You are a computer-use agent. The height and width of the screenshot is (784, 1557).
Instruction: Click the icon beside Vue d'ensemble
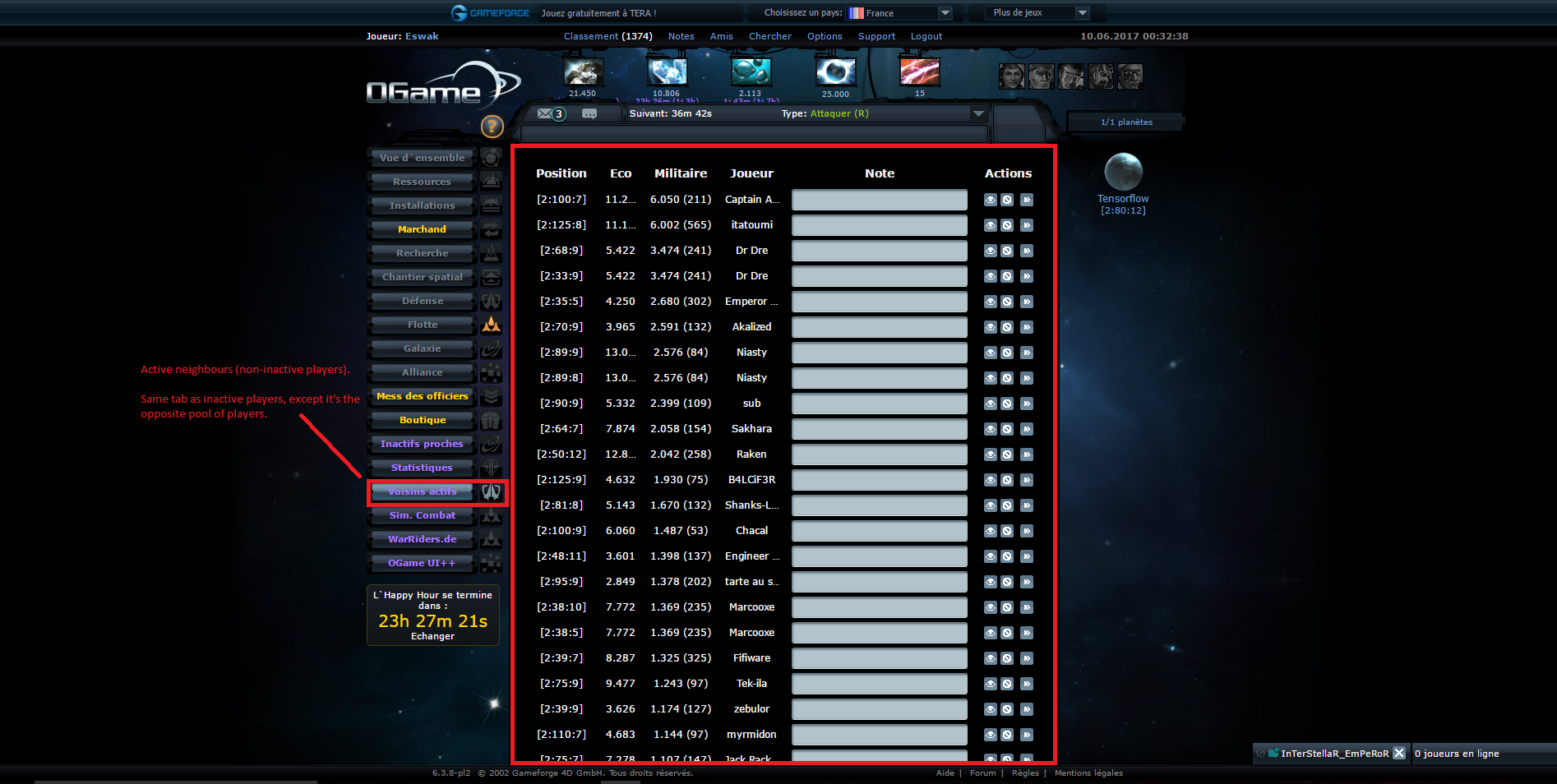[491, 158]
